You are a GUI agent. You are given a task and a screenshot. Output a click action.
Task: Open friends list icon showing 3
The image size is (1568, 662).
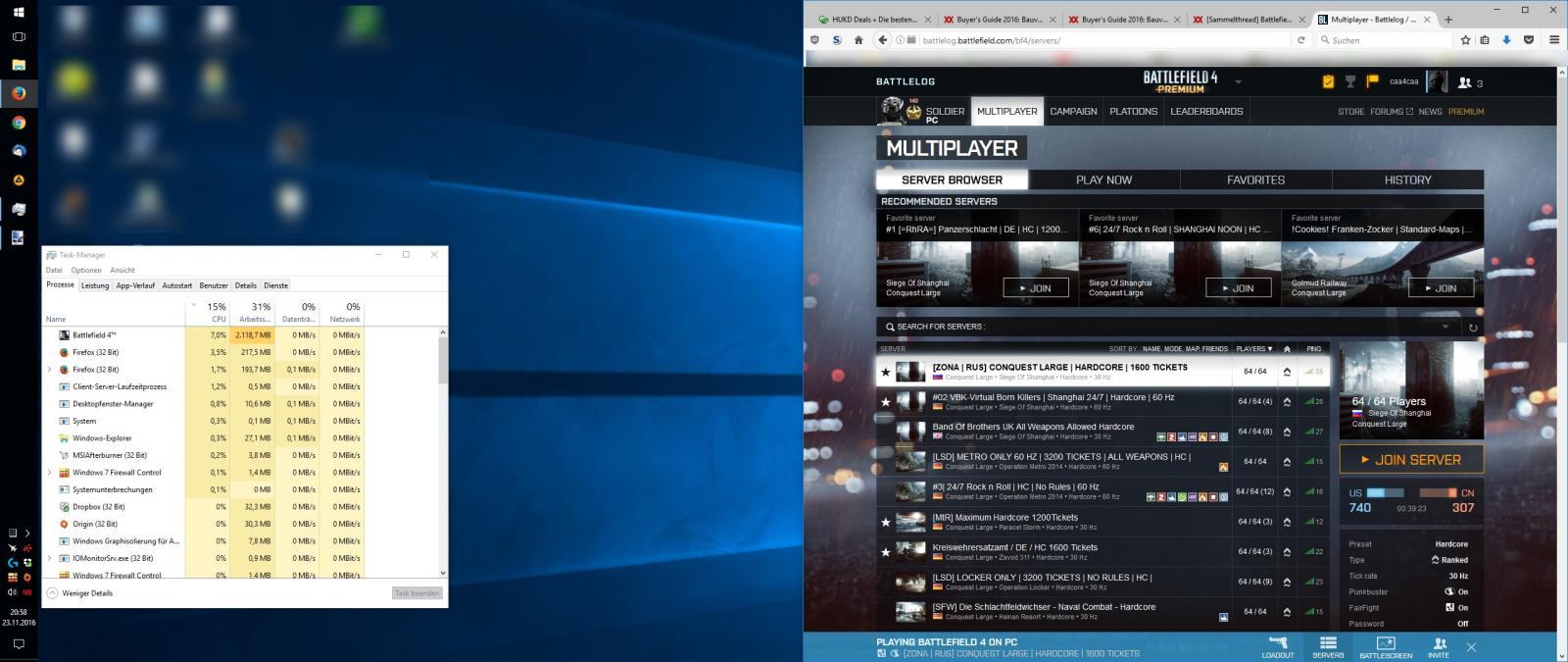tap(1470, 82)
